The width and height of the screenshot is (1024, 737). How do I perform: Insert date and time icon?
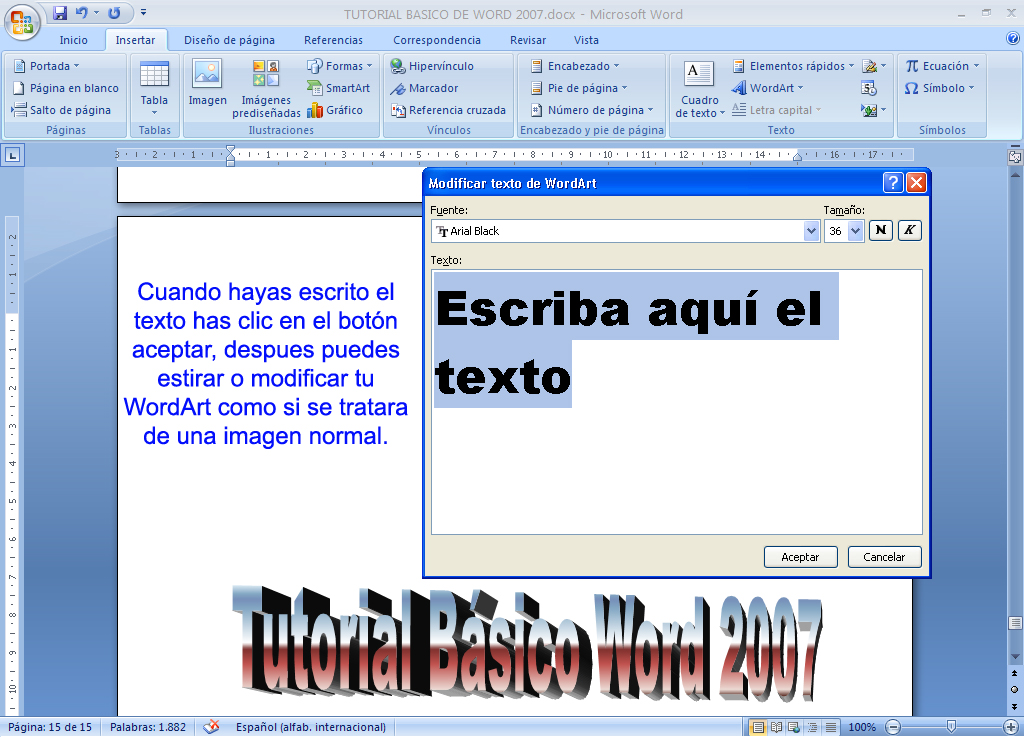[x=869, y=88]
